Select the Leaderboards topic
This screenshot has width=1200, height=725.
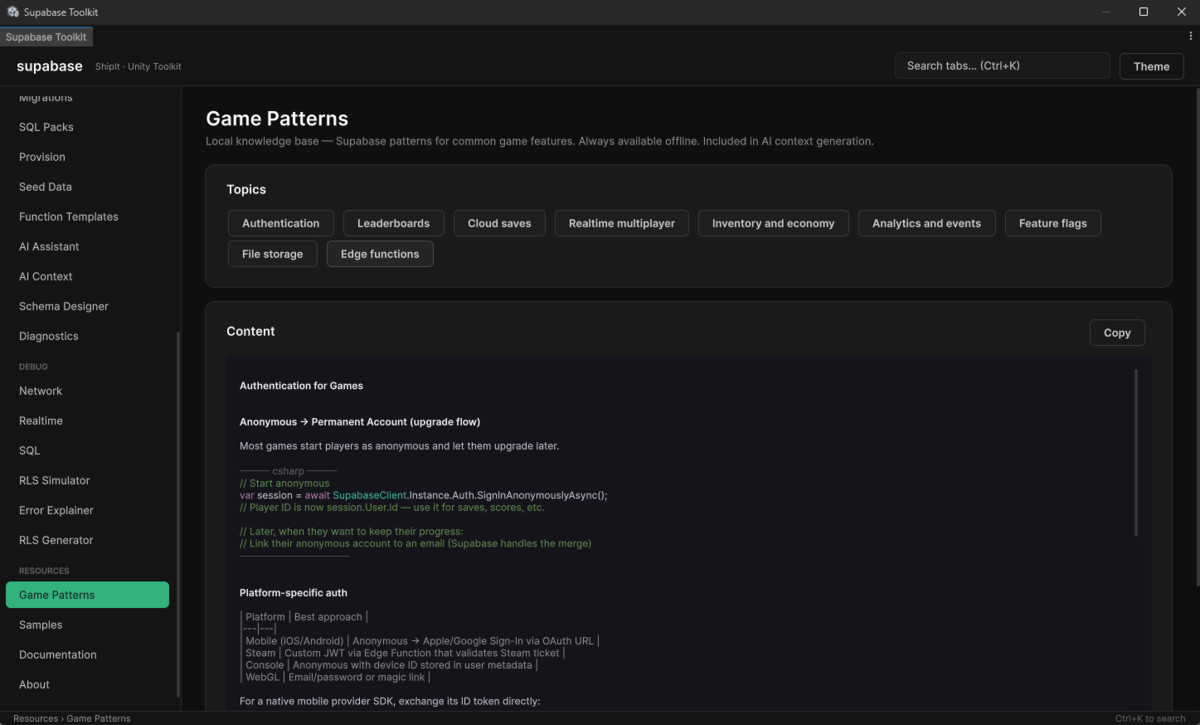393,223
